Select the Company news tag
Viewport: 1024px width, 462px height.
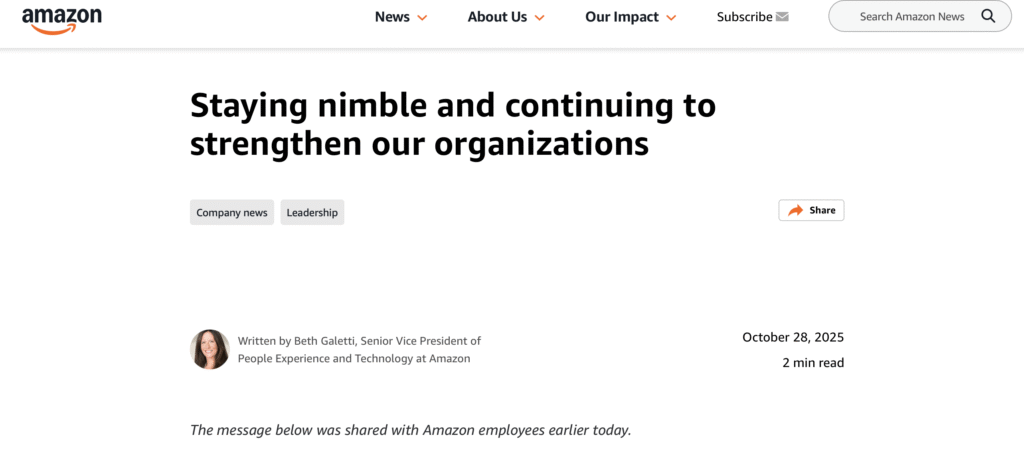coord(232,212)
